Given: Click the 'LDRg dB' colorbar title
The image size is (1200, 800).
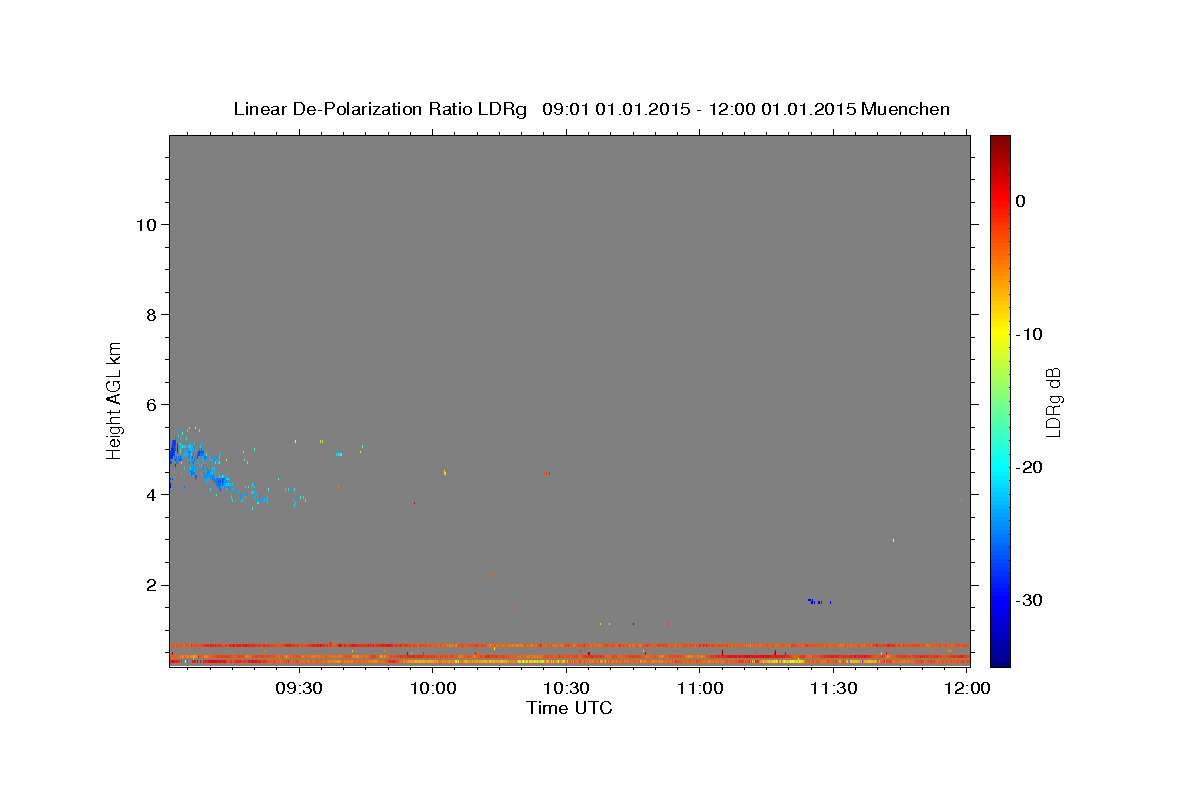Looking at the screenshot, I should click(1053, 401).
